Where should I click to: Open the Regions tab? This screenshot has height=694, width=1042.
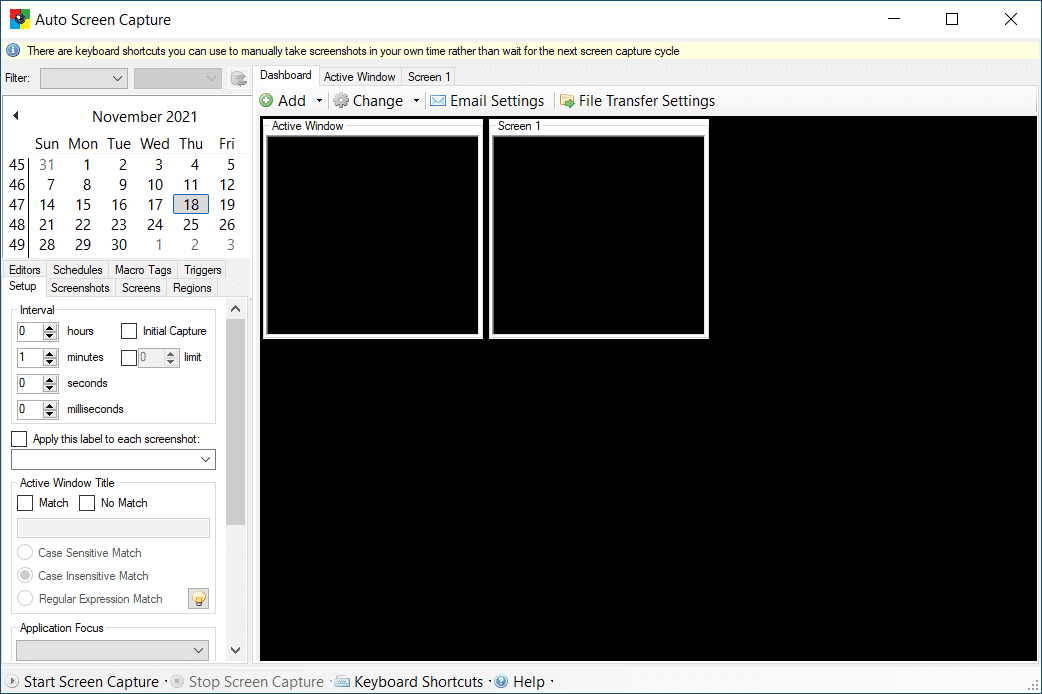[192, 288]
